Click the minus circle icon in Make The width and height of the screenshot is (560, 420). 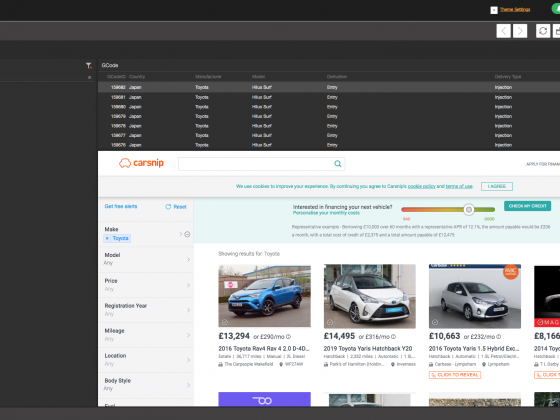(187, 234)
